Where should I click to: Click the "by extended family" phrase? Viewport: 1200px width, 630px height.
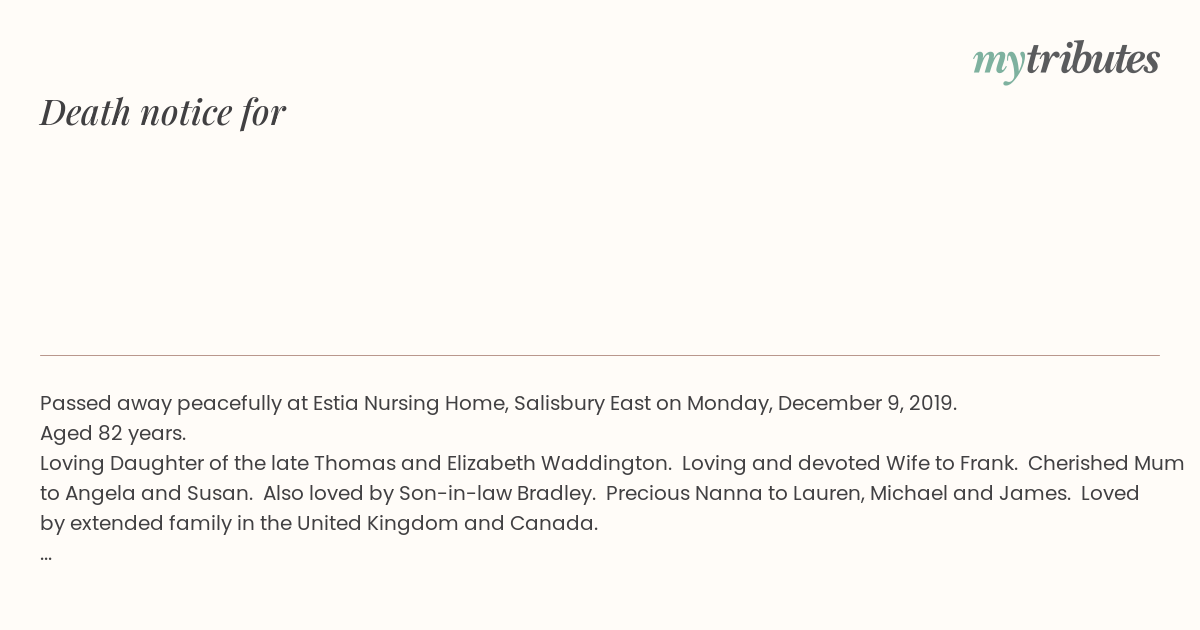pyautogui.click(x=136, y=523)
